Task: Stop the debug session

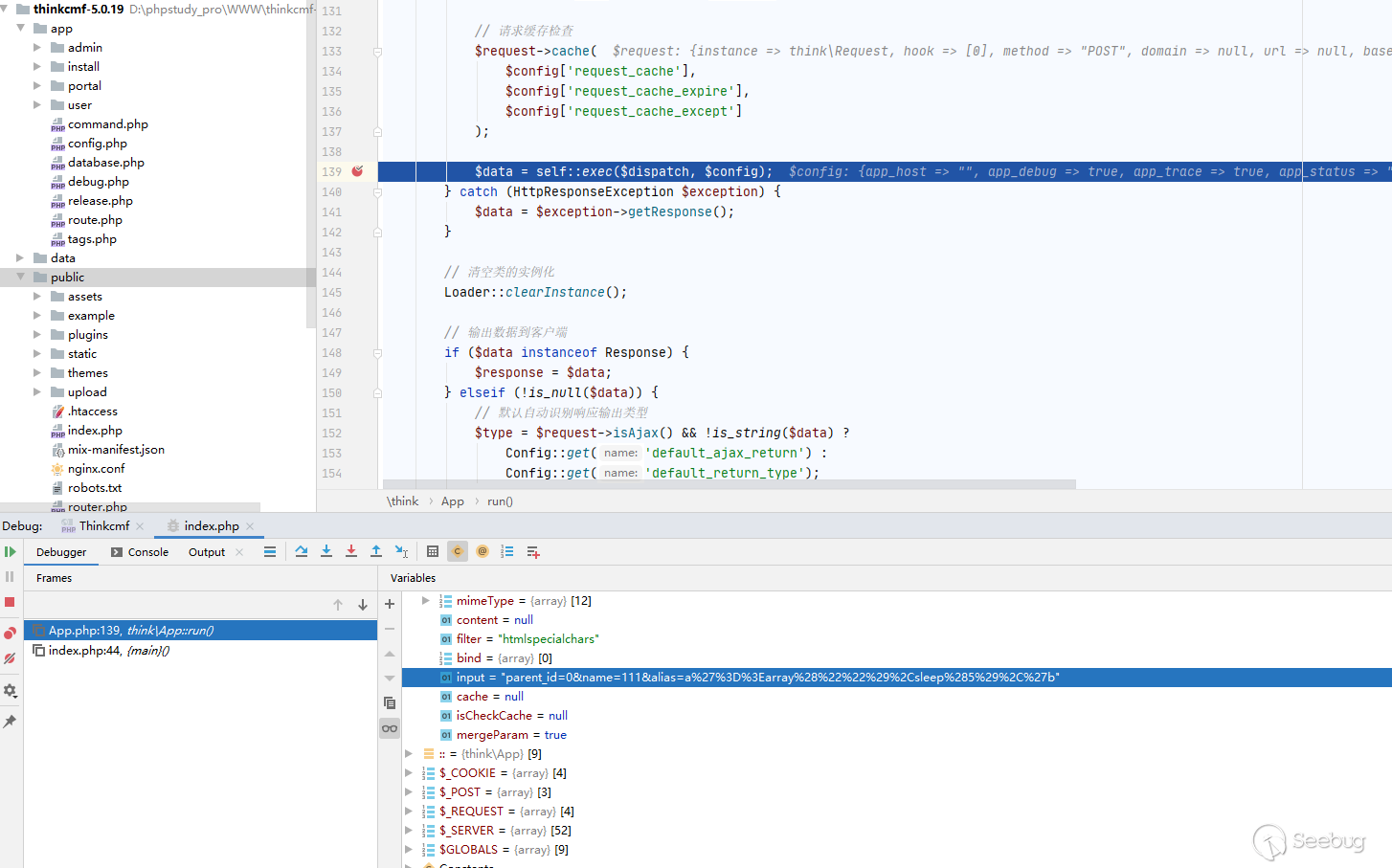Action: pyautogui.click(x=10, y=602)
